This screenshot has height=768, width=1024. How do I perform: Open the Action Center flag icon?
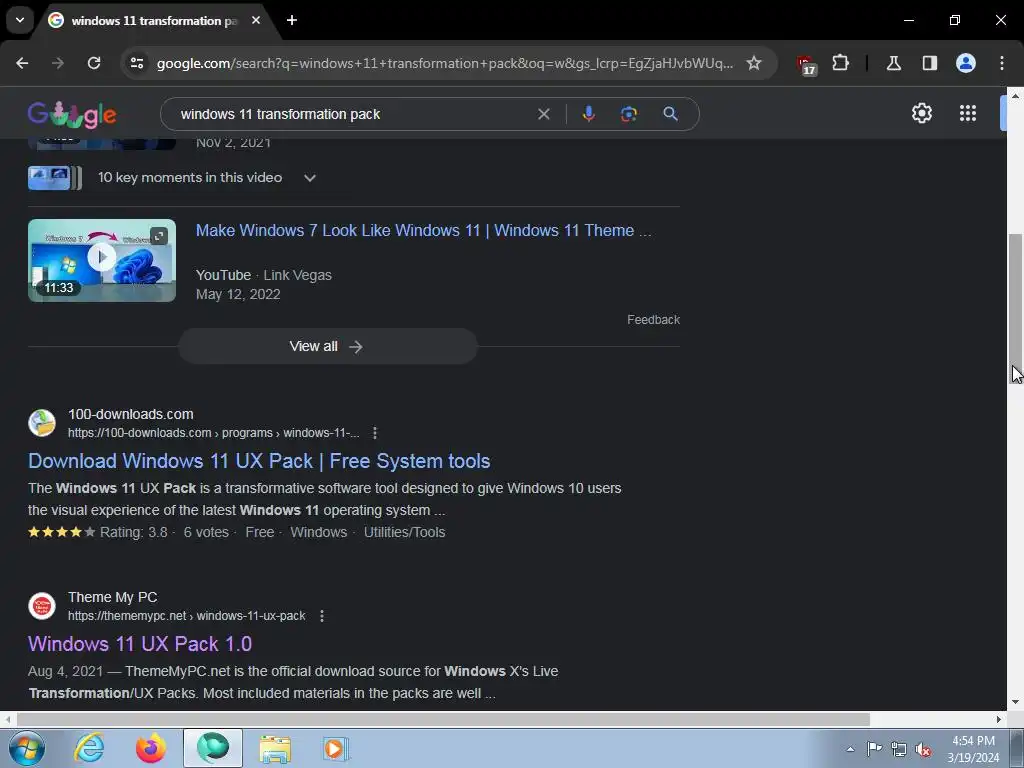tap(874, 749)
